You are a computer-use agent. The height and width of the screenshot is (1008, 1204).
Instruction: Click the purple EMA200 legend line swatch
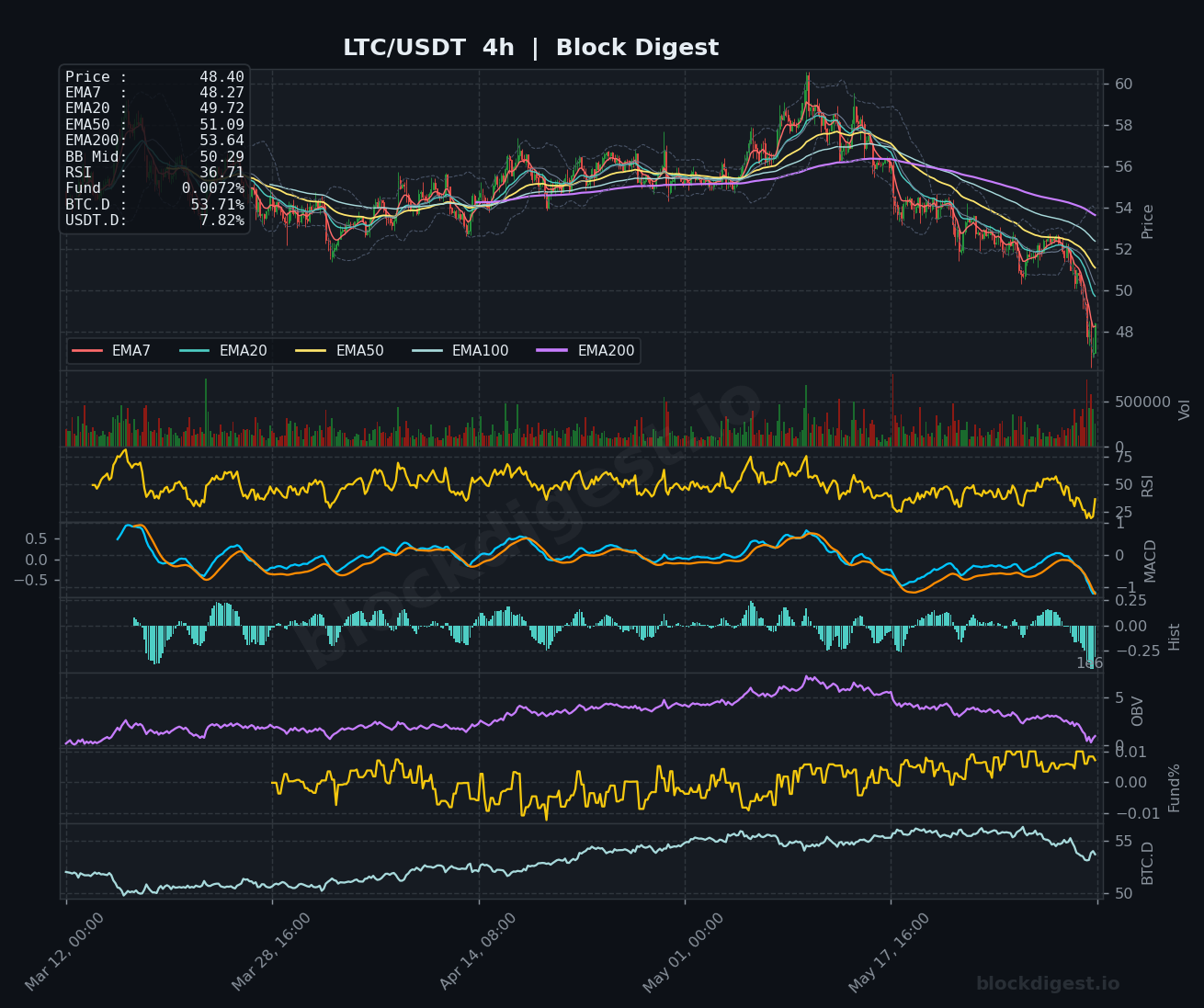click(x=552, y=351)
